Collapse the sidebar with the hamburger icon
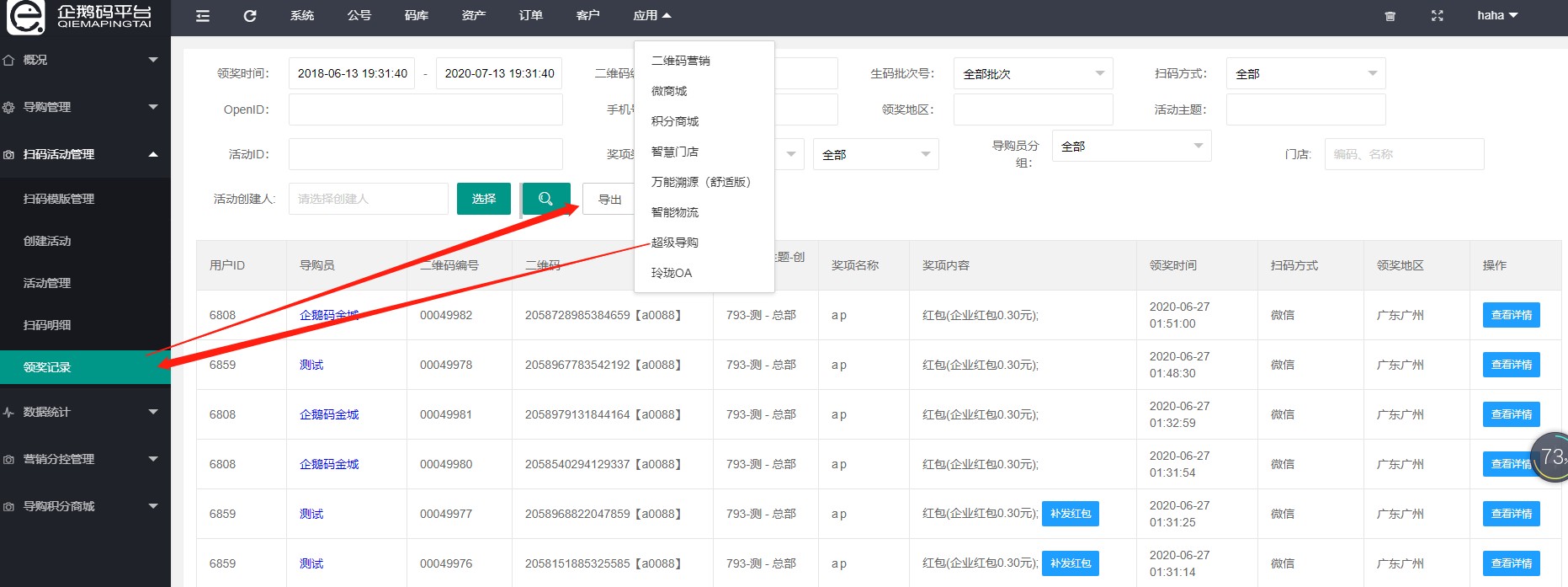This screenshot has width=1568, height=587. tap(203, 16)
